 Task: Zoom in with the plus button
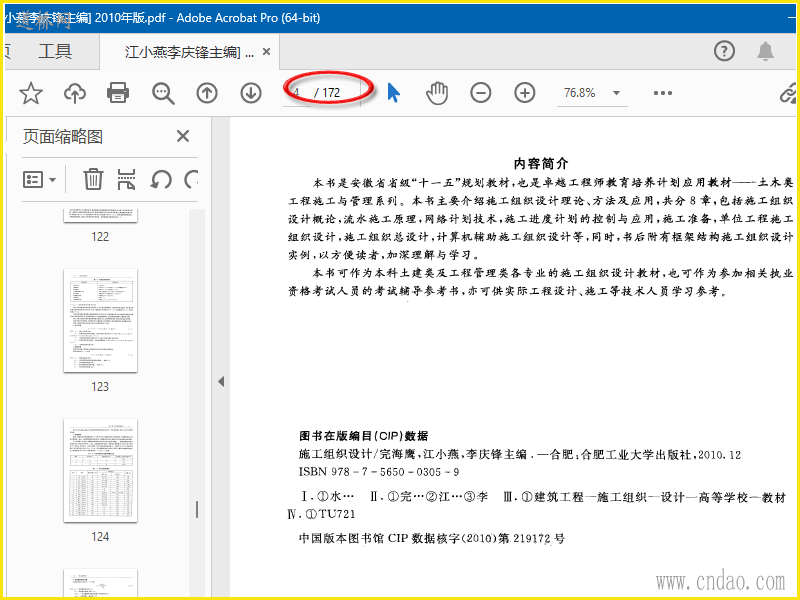pos(524,93)
